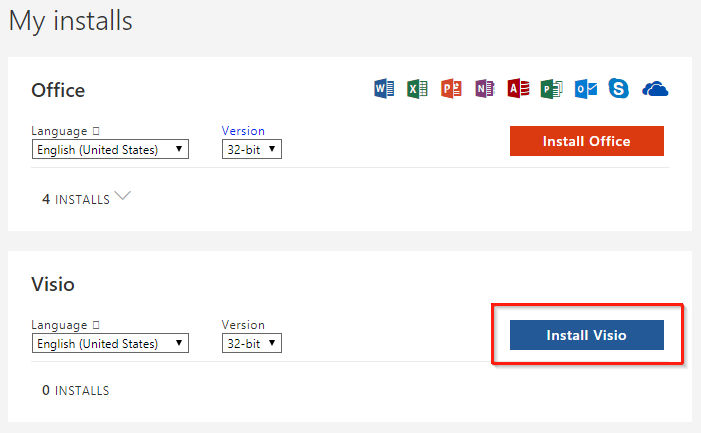Click the PowerPoint app icon
This screenshot has height=433, width=701.
[x=451, y=88]
